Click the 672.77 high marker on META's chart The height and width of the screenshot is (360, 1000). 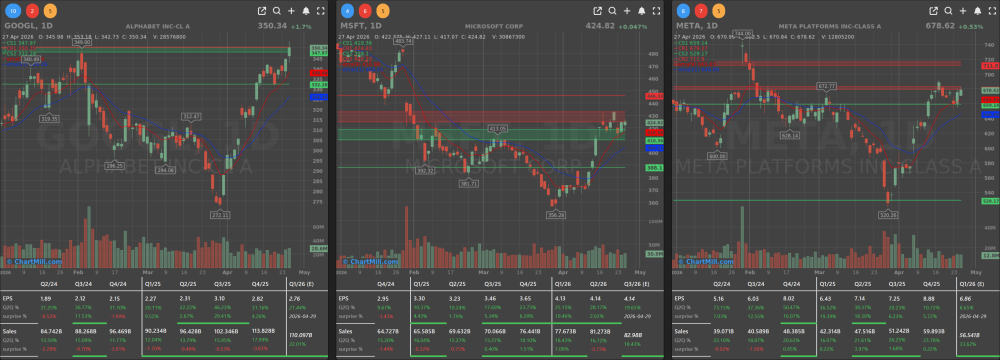tap(827, 86)
